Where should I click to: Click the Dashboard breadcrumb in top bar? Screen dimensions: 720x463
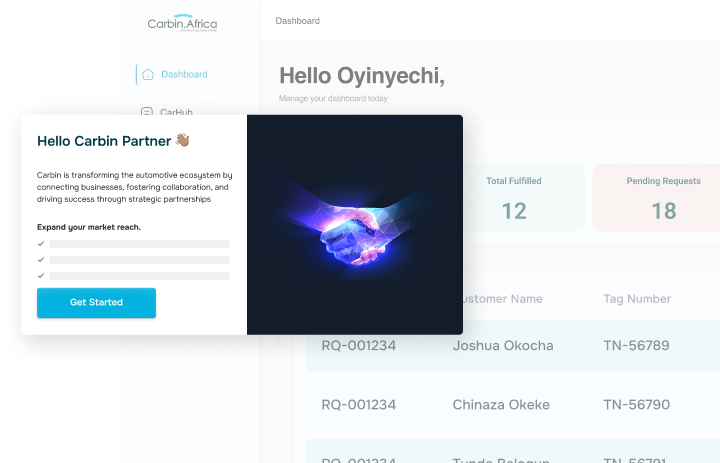(x=298, y=21)
